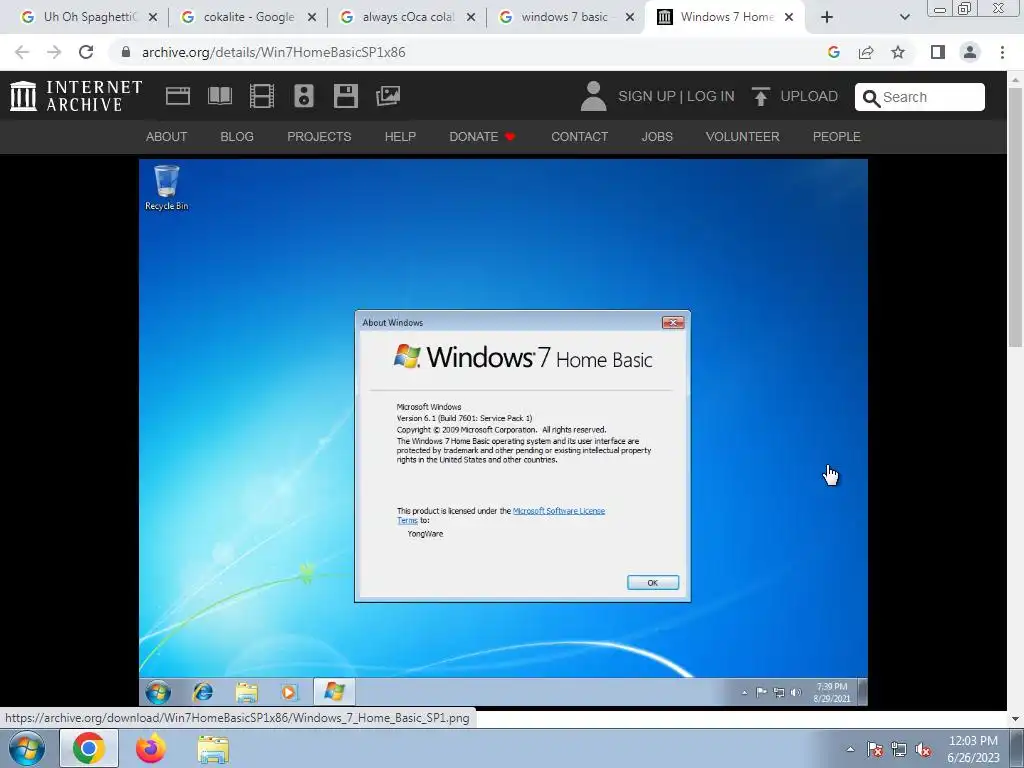Click the VOLUNTEER link

[x=743, y=136]
